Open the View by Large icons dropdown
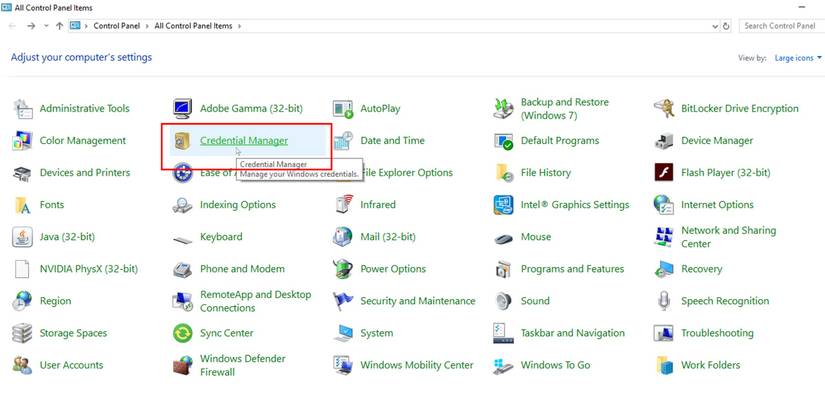 (798, 58)
